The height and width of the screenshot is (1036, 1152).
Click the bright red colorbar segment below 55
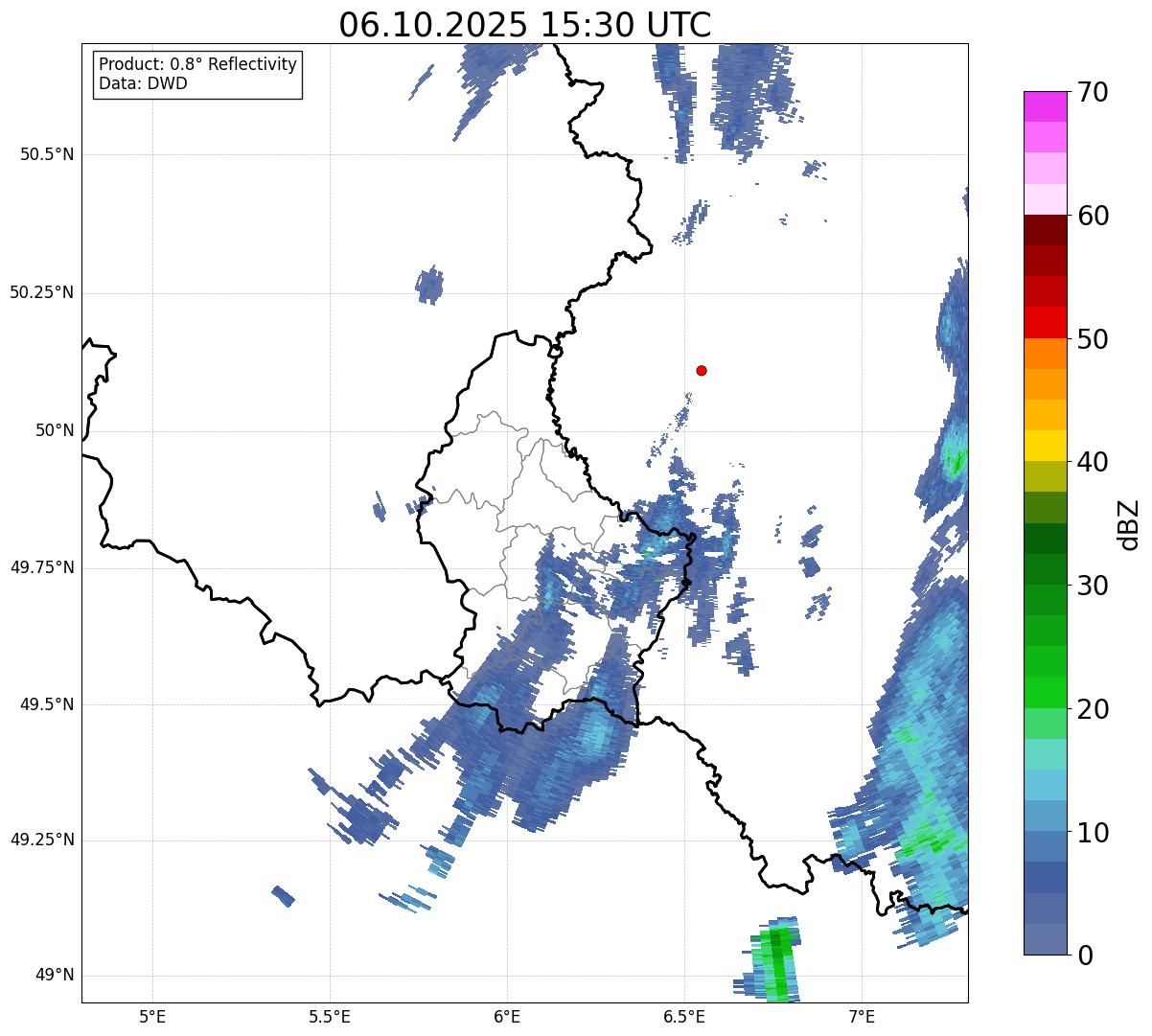click(1045, 323)
